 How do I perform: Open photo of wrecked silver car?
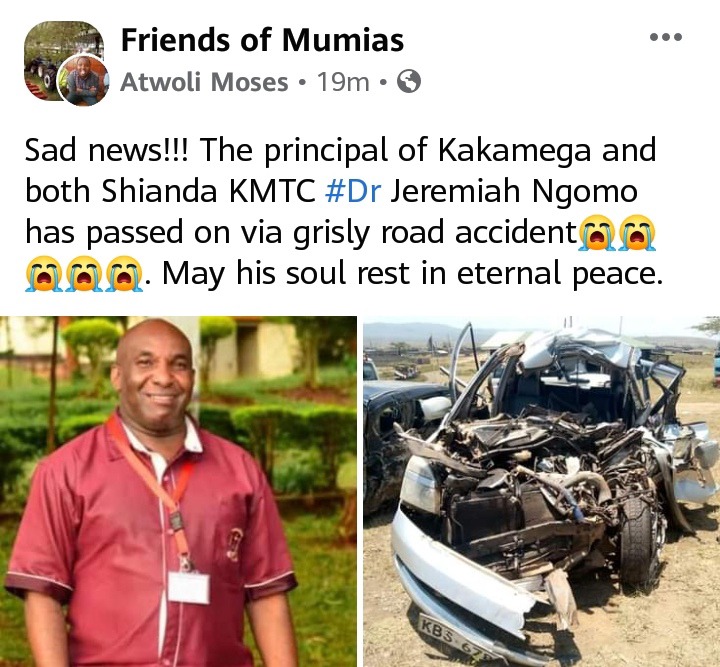click(541, 491)
